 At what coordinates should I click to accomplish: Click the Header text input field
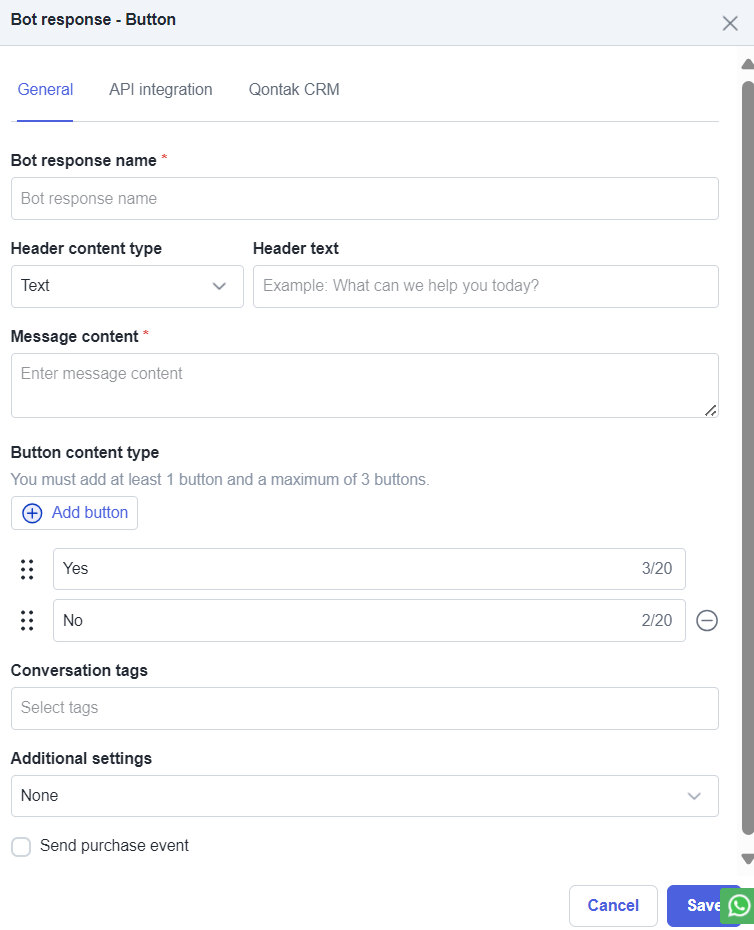tap(485, 286)
